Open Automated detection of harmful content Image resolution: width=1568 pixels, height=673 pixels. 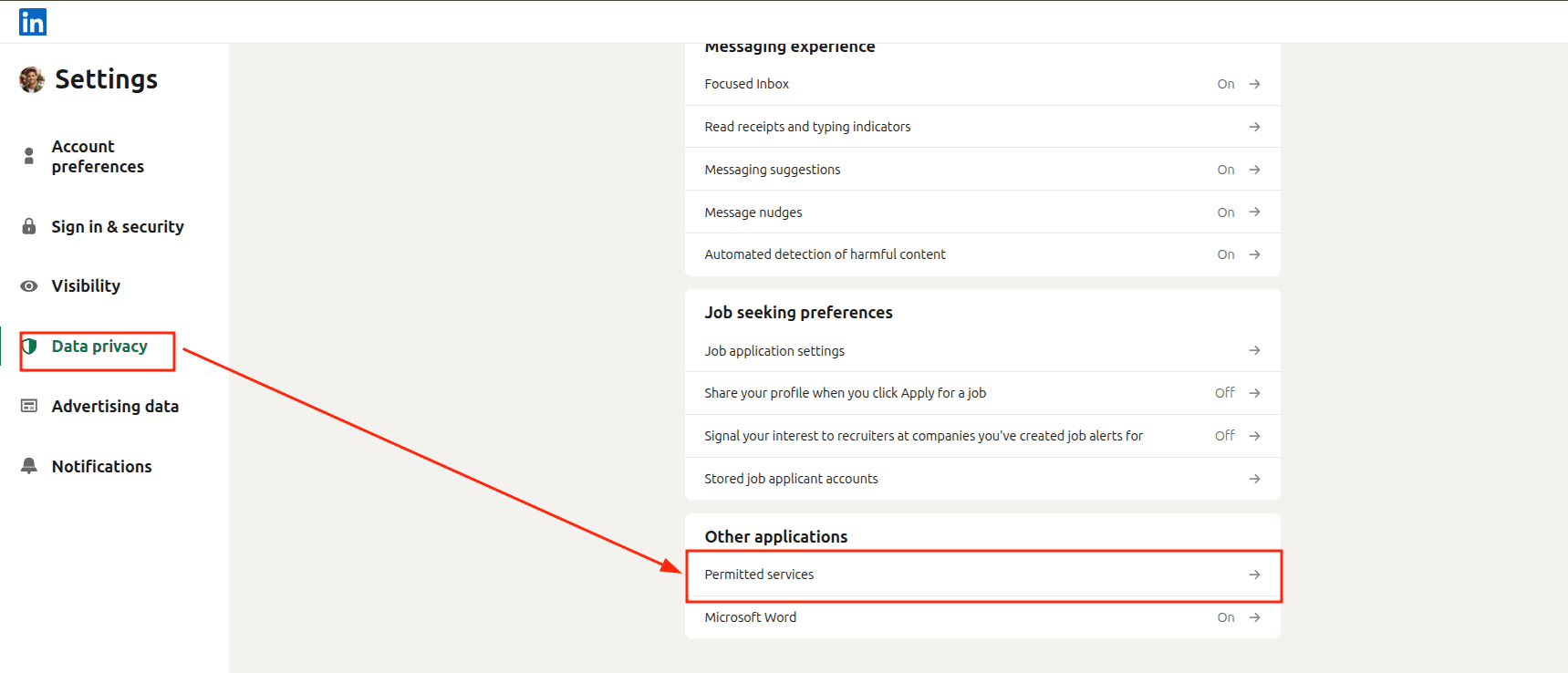click(x=825, y=254)
